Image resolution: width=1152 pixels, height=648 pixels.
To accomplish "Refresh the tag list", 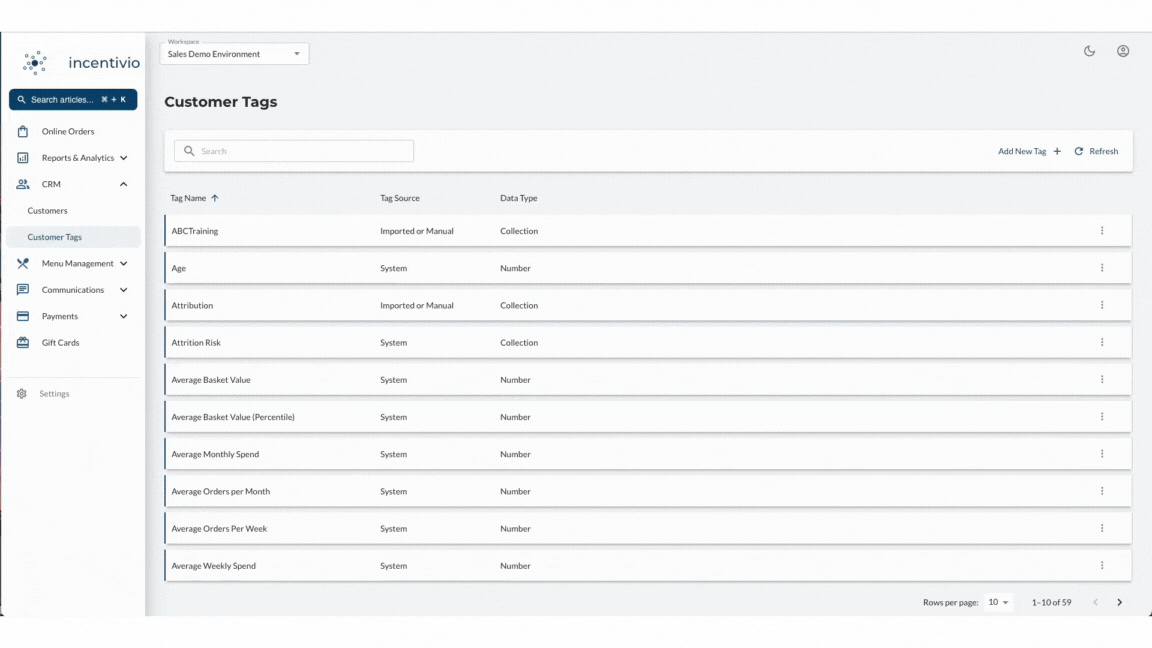I will pyautogui.click(x=1096, y=151).
